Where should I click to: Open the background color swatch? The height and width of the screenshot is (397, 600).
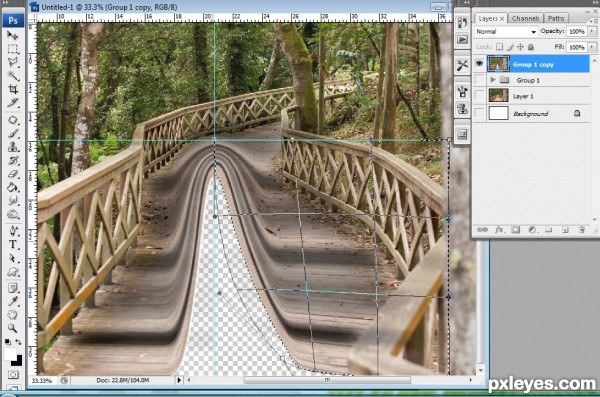18,362
